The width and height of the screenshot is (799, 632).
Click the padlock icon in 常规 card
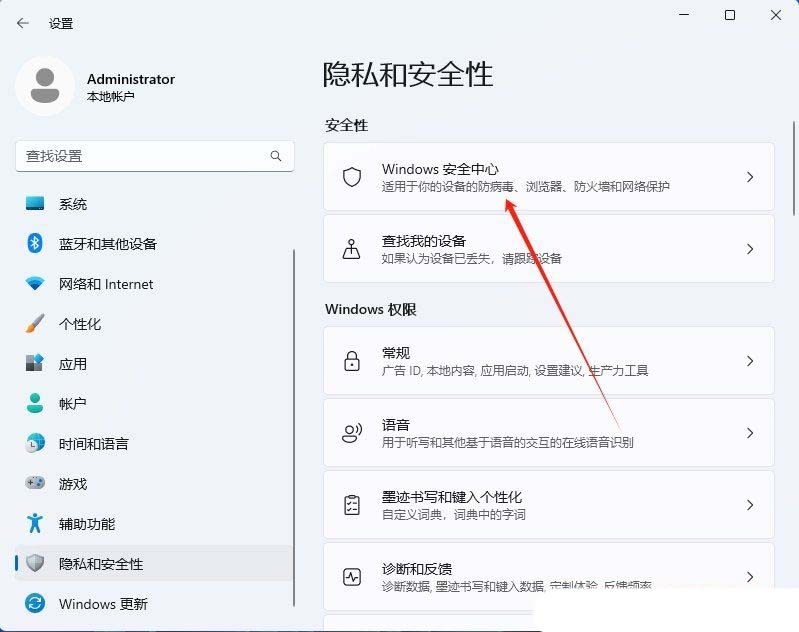click(x=352, y=361)
